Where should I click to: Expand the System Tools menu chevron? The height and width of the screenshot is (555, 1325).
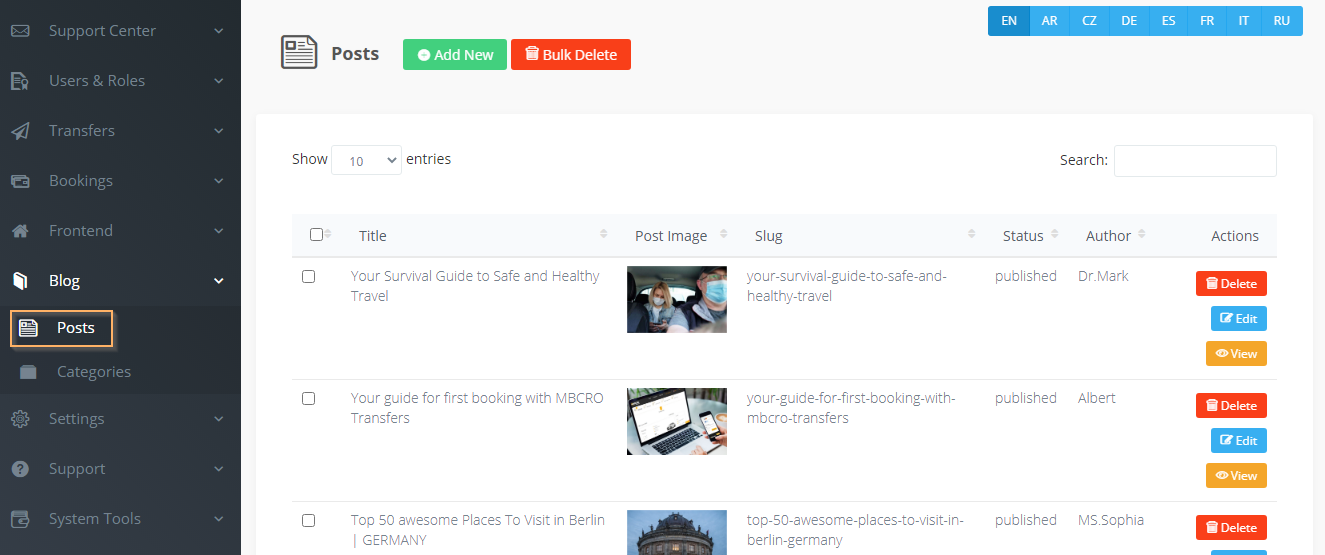pyautogui.click(x=219, y=519)
